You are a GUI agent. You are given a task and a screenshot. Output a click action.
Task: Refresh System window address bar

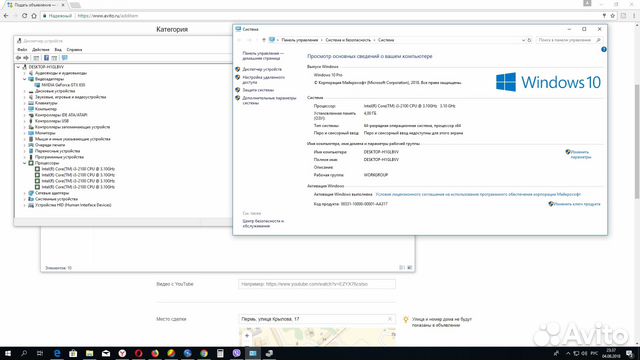(529, 40)
